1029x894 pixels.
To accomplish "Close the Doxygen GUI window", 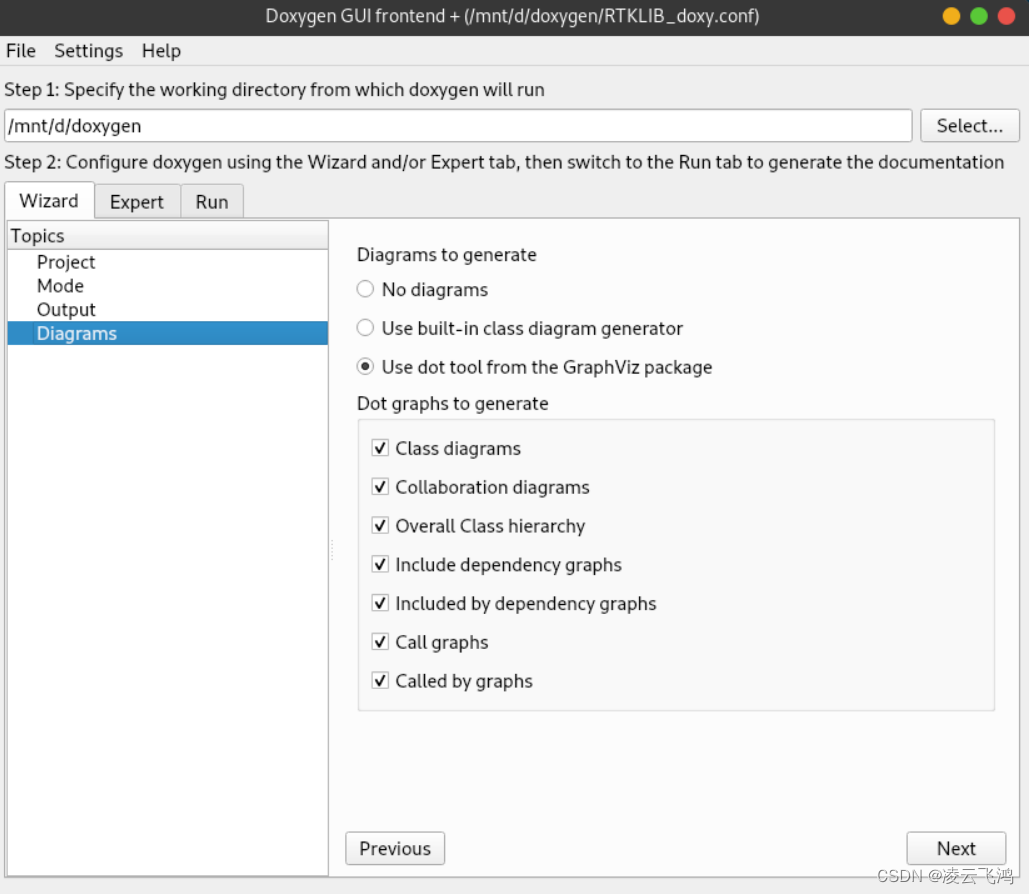I will coord(1006,16).
